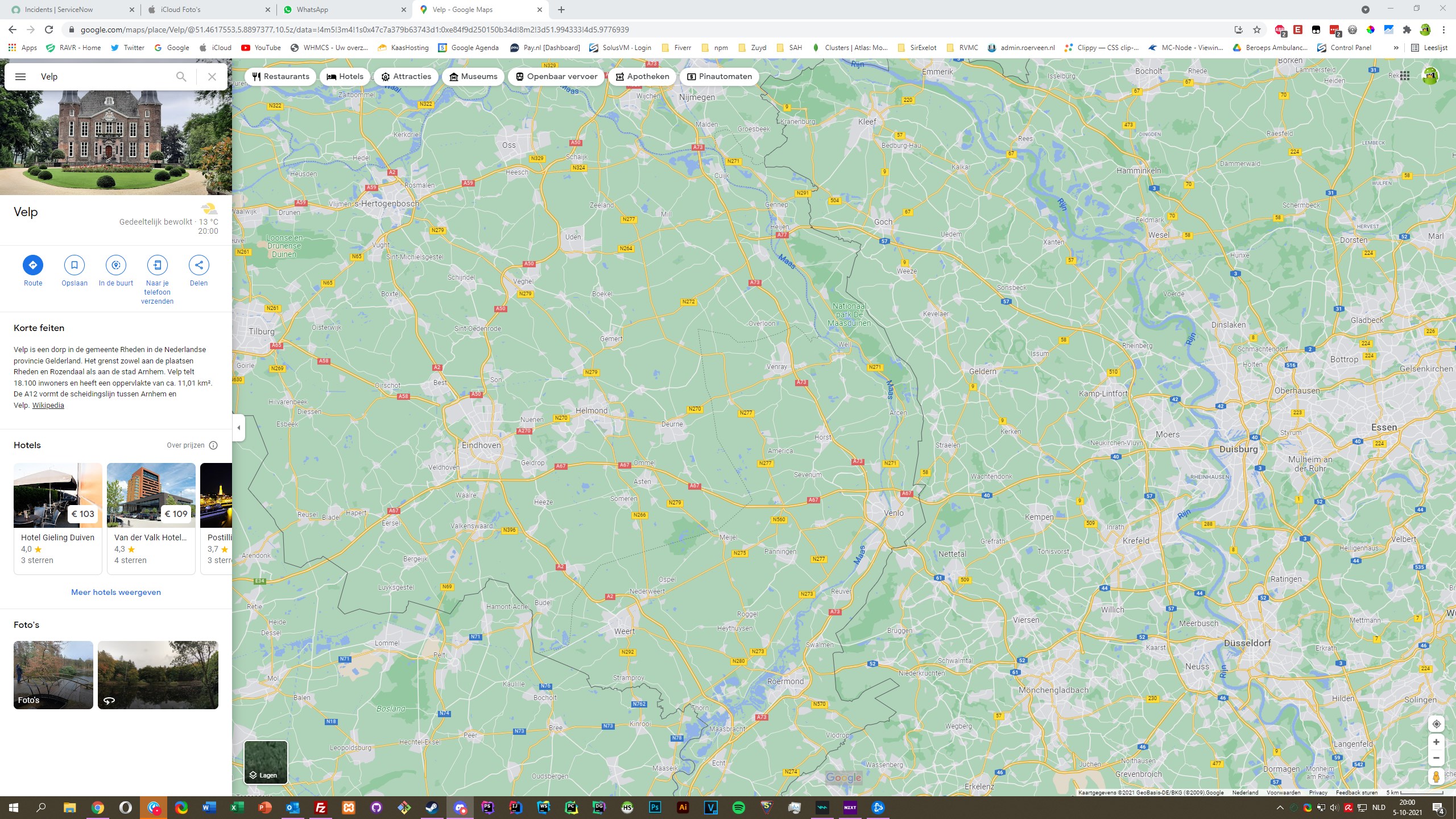Click the search magnifier icon

[x=181, y=77]
